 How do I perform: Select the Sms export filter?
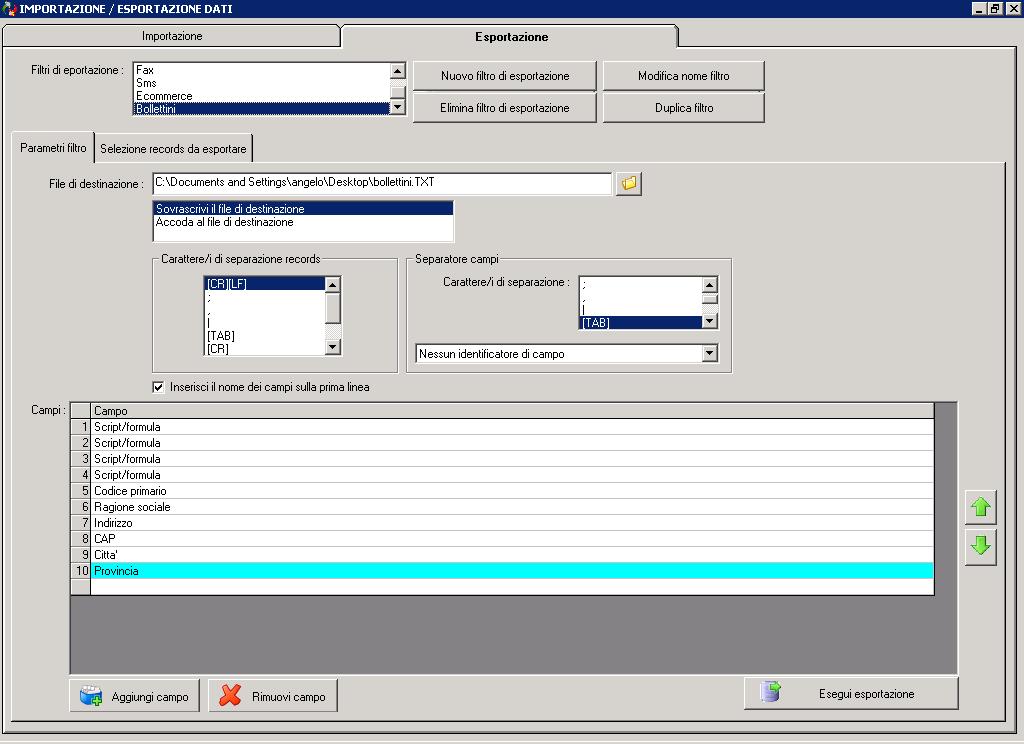click(261, 83)
